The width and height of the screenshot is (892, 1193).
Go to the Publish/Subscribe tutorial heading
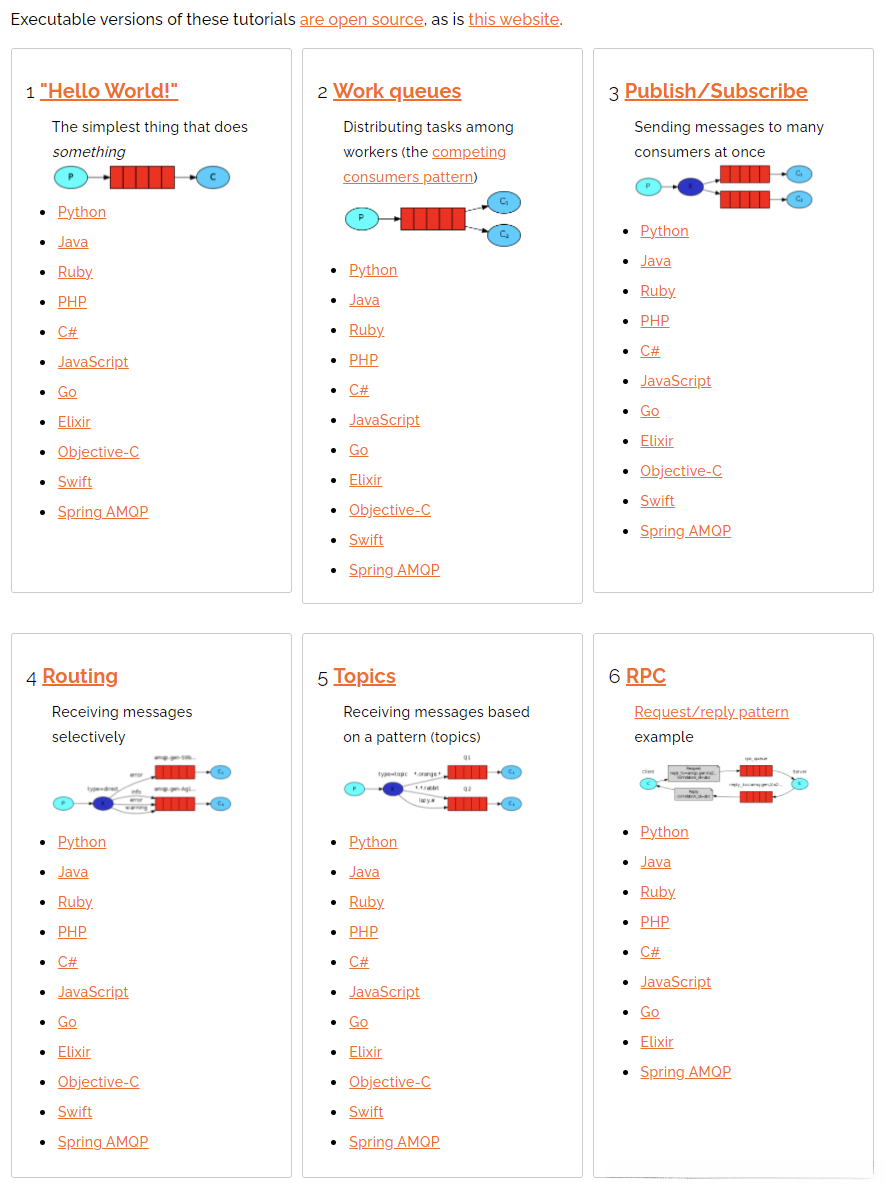coord(716,91)
